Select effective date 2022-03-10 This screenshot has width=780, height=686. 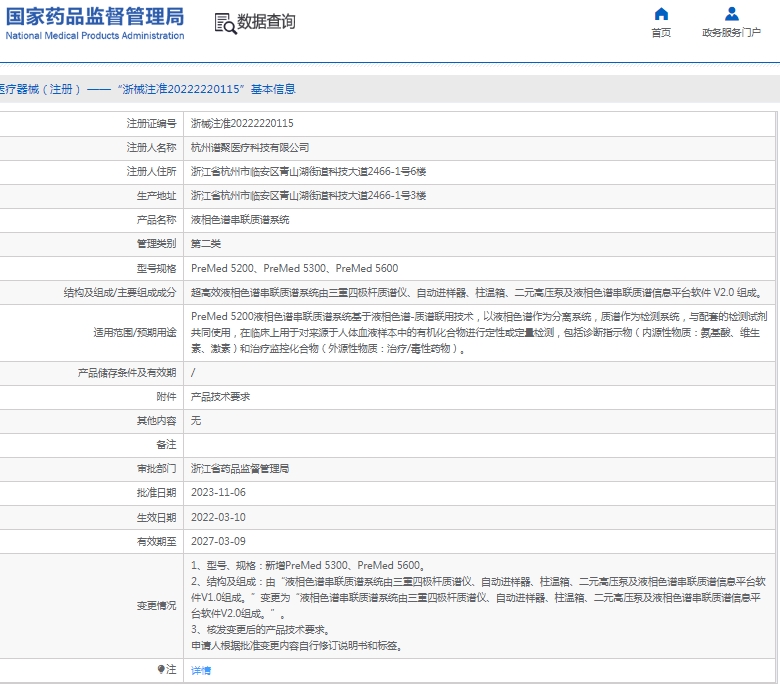point(218,517)
